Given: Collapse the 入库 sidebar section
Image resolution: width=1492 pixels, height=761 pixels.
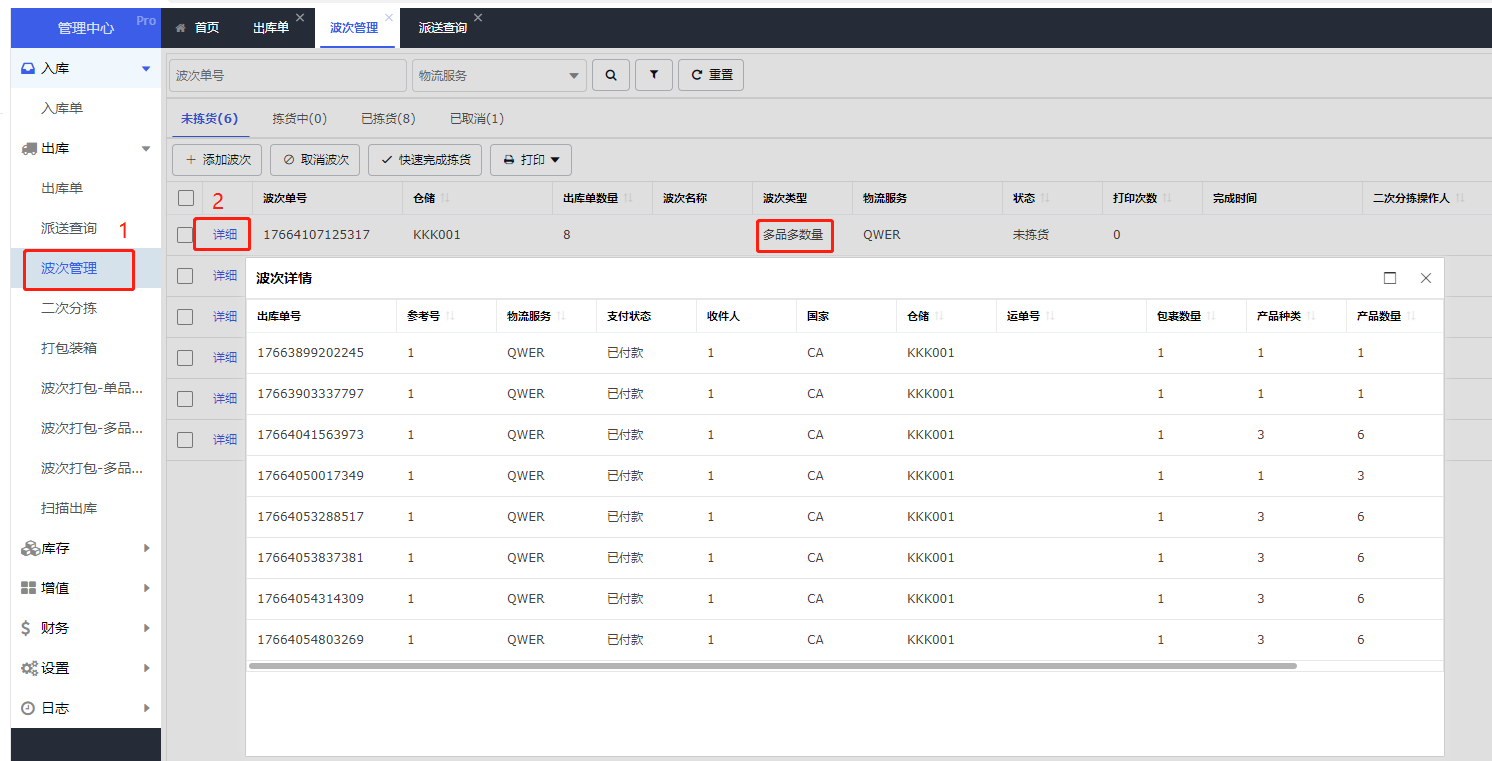Looking at the screenshot, I should [x=146, y=68].
